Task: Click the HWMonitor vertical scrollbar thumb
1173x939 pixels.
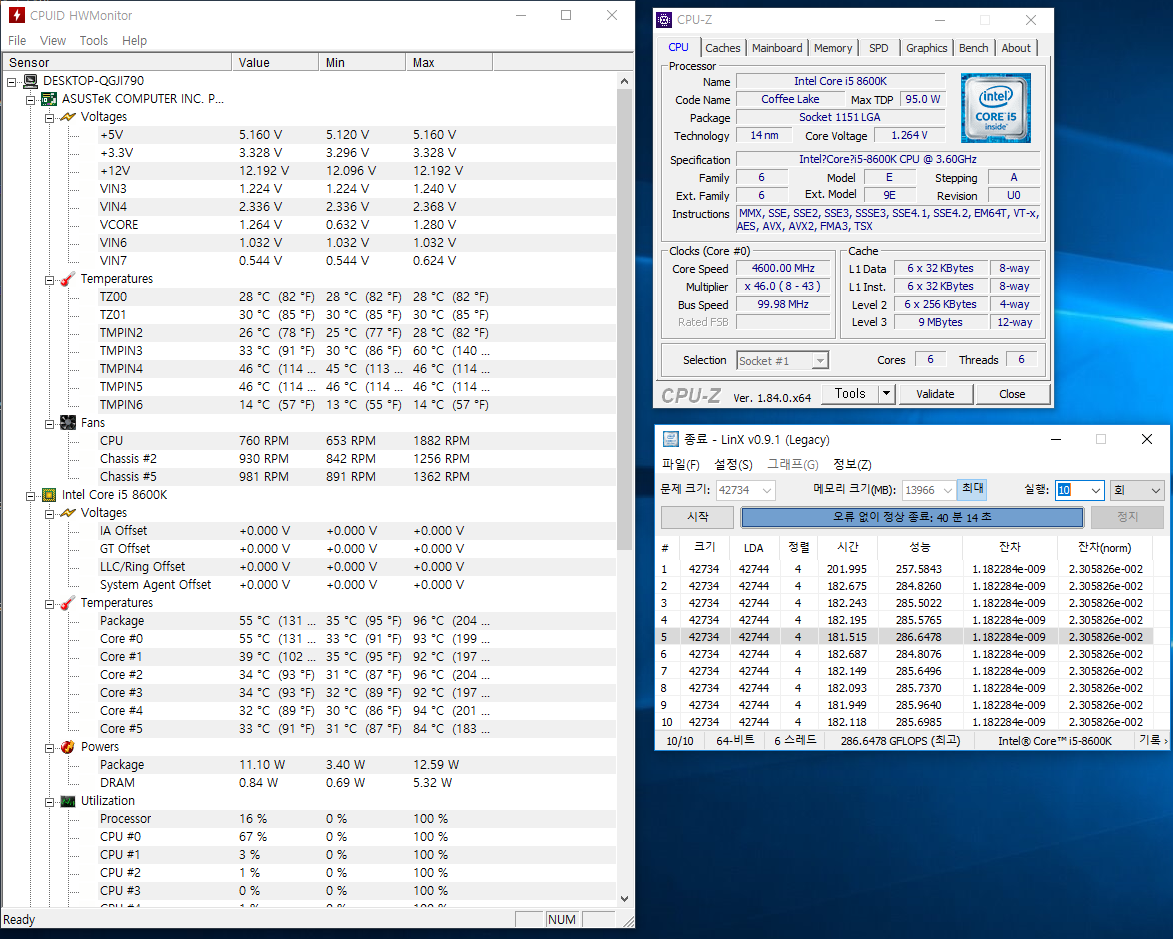Action: click(x=624, y=319)
